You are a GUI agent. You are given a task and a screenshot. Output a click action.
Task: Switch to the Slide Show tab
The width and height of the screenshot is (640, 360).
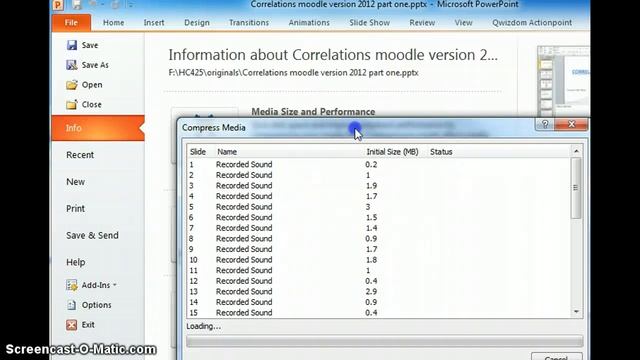369,23
